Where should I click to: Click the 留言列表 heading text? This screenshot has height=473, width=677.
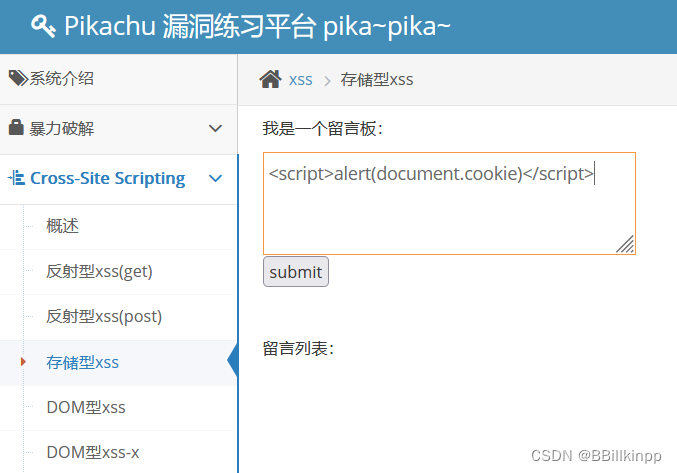[298, 349]
